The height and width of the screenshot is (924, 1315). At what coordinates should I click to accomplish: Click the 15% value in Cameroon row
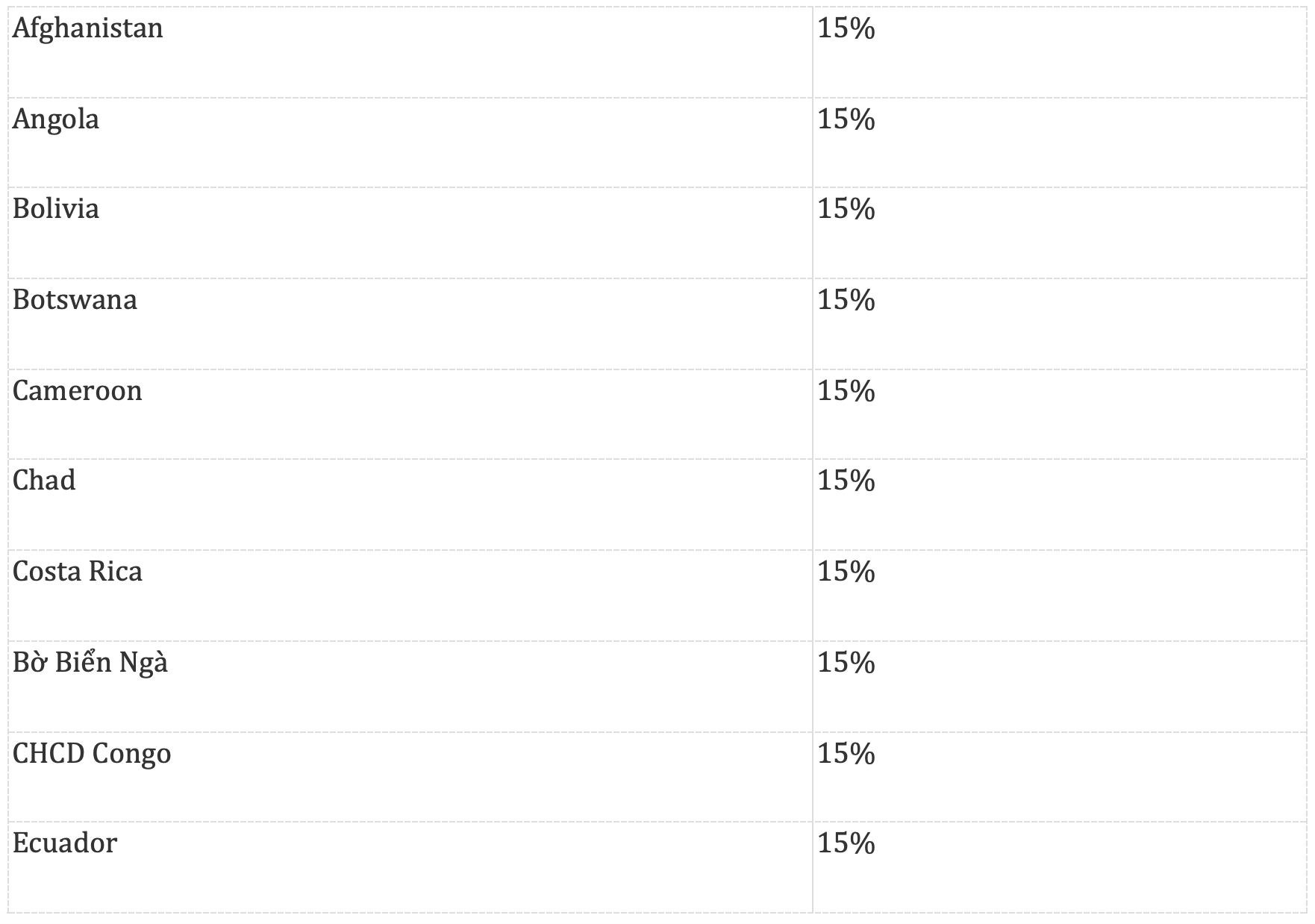[846, 391]
